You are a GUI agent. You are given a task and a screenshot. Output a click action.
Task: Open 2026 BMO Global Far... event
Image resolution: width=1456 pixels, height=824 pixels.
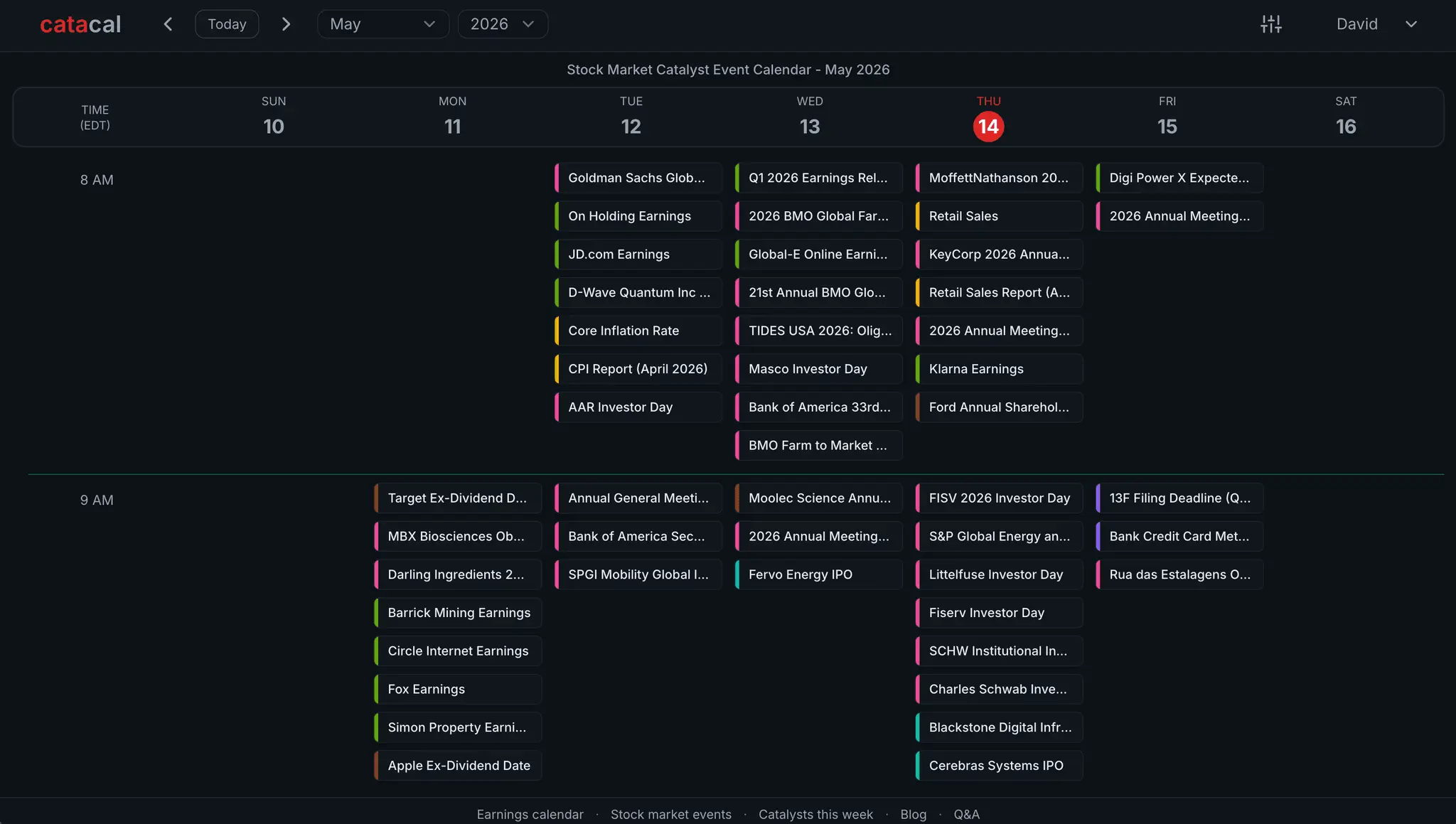point(819,216)
